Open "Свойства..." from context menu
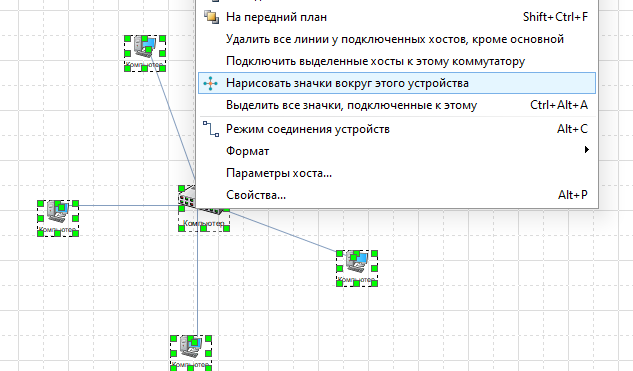This screenshot has height=371, width=633. tap(397, 195)
